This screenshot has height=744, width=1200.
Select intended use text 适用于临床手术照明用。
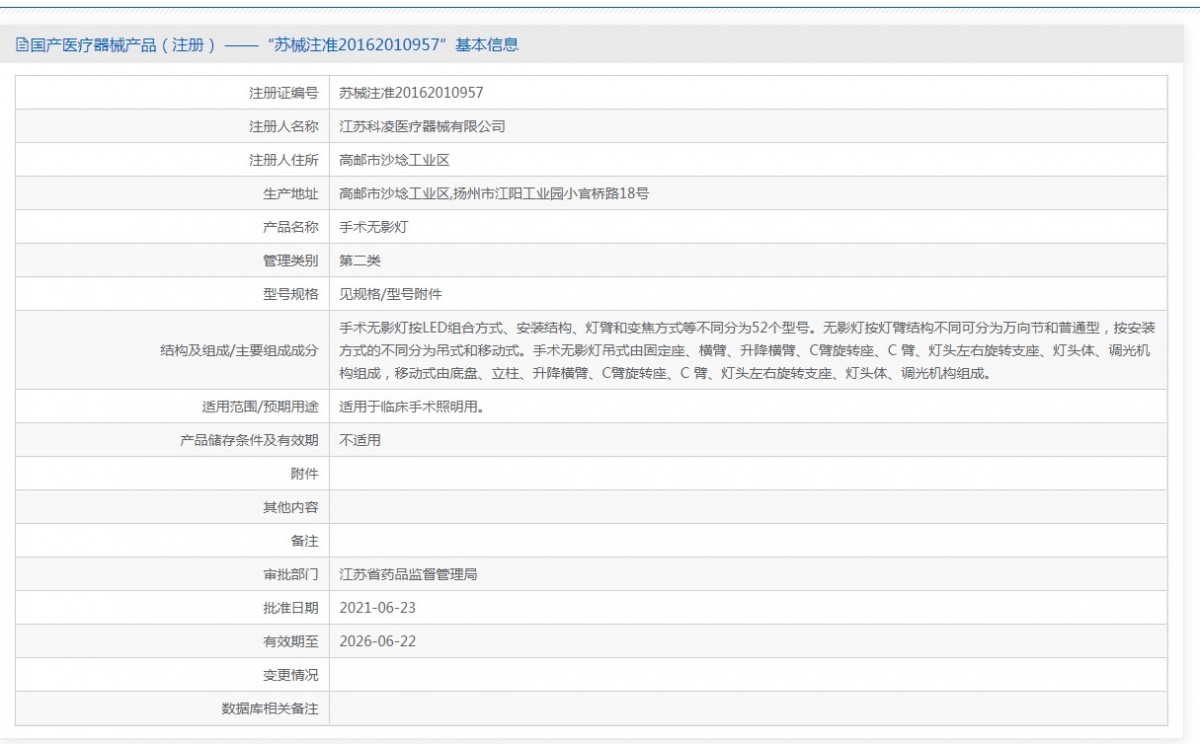pos(415,407)
